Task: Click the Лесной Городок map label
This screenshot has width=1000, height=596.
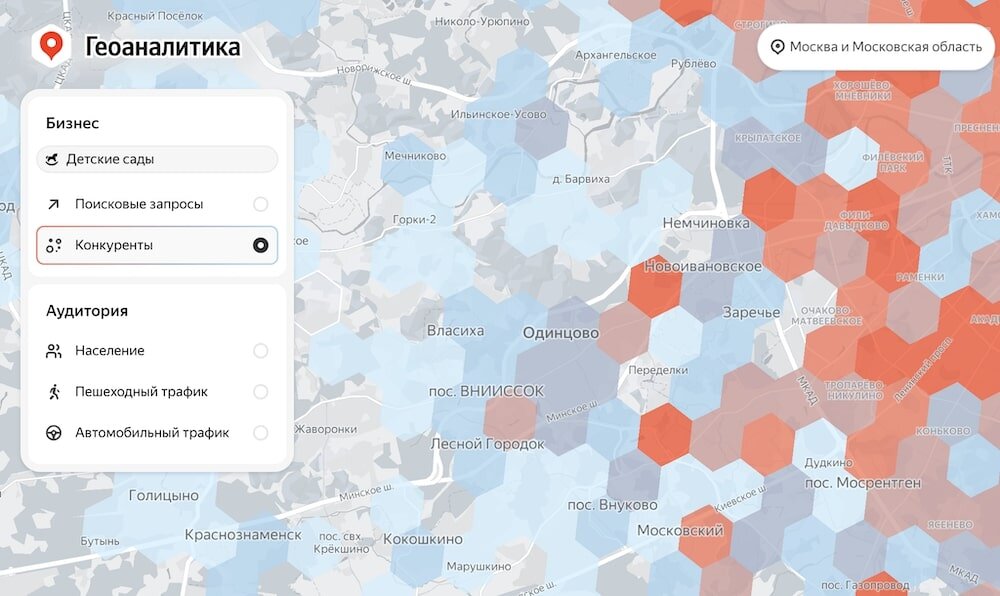Action: pos(488,444)
